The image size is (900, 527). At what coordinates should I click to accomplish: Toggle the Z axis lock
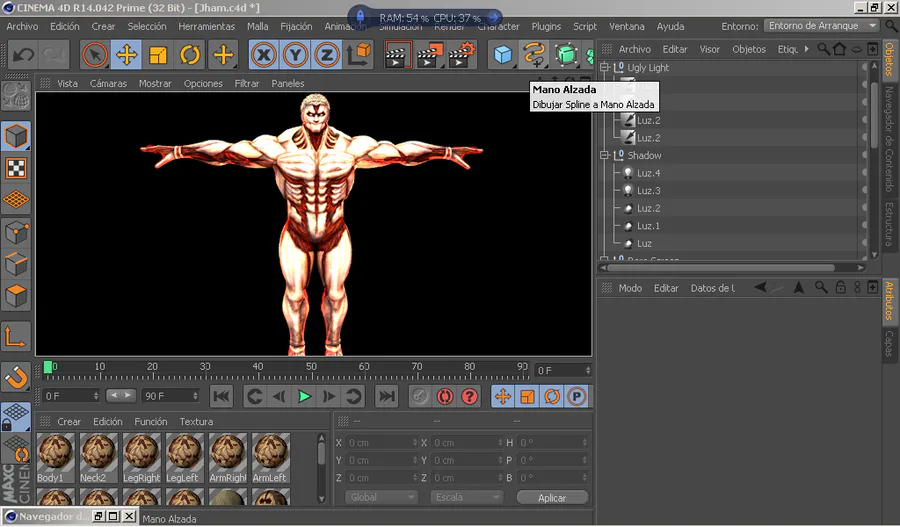tap(327, 55)
